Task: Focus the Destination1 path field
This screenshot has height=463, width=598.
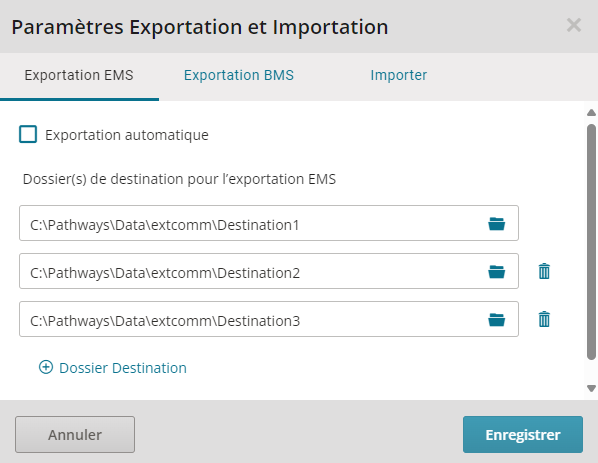Action: tap(269, 223)
